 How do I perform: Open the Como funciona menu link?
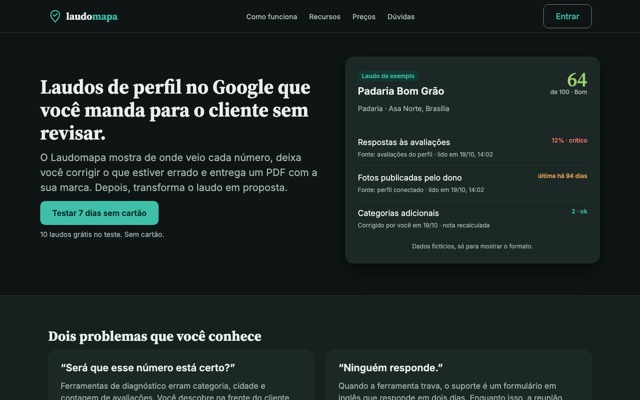point(271,17)
